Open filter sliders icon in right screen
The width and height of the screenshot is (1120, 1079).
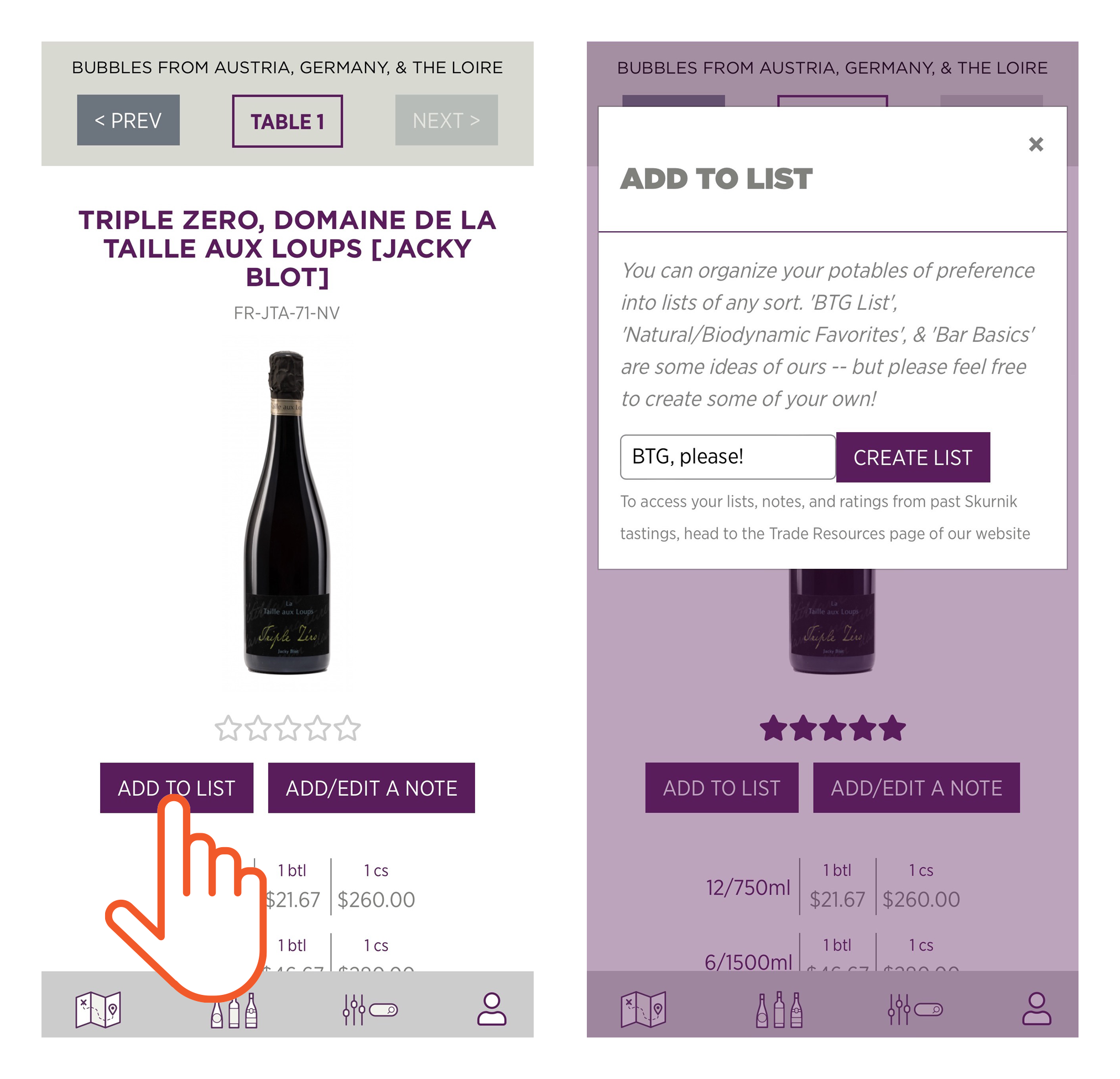tap(915, 1010)
